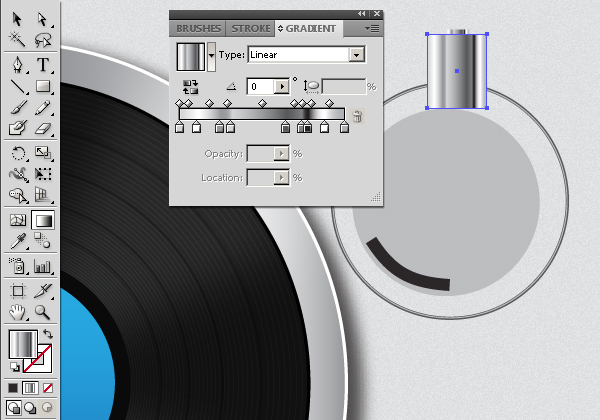Choose the Lasso tool

click(42, 39)
